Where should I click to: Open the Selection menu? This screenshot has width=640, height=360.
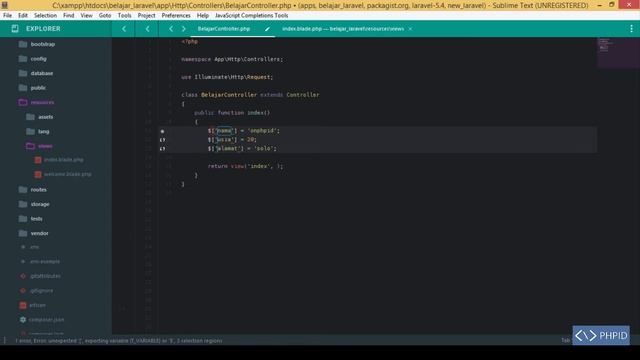point(45,16)
